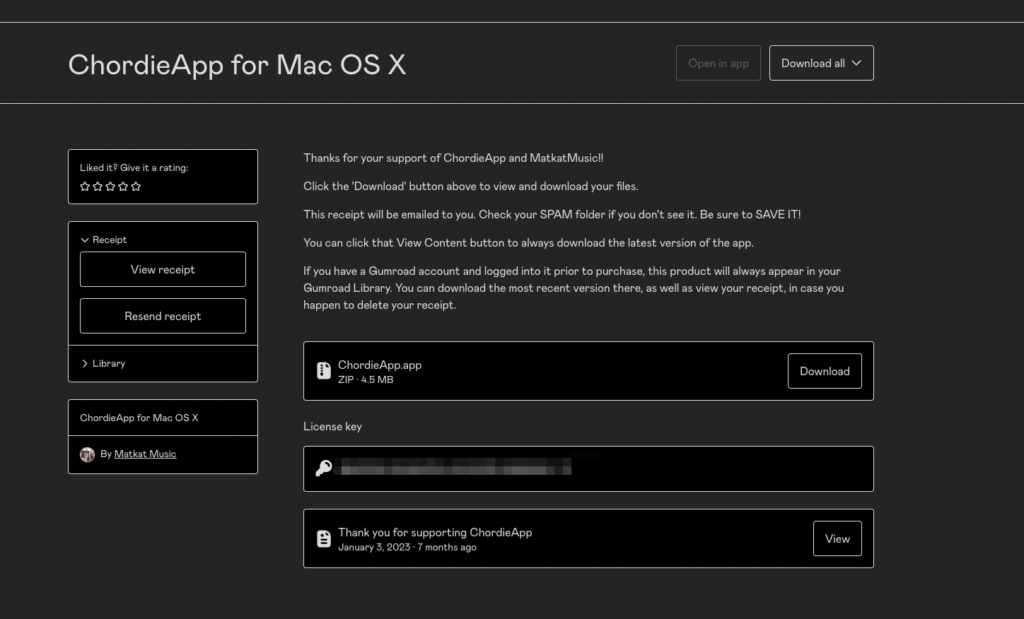The width and height of the screenshot is (1024, 619).
Task: Expand the Library section
Action: coord(104,364)
